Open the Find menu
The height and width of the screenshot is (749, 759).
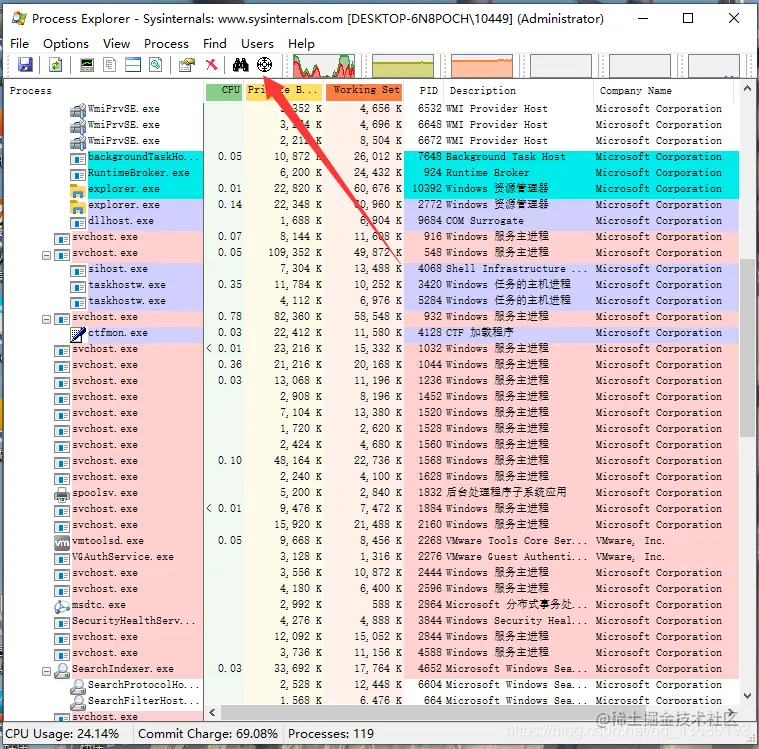(x=214, y=44)
